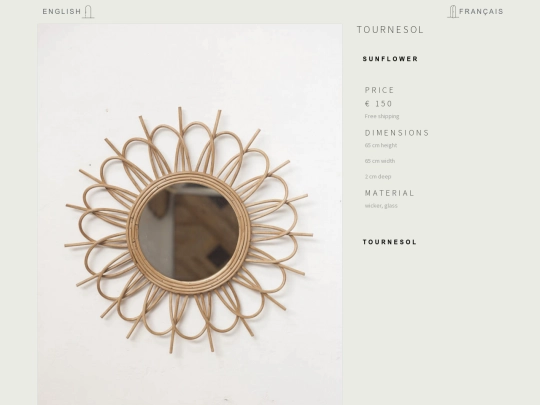
Task: Click the PRICE label
Action: (379, 90)
